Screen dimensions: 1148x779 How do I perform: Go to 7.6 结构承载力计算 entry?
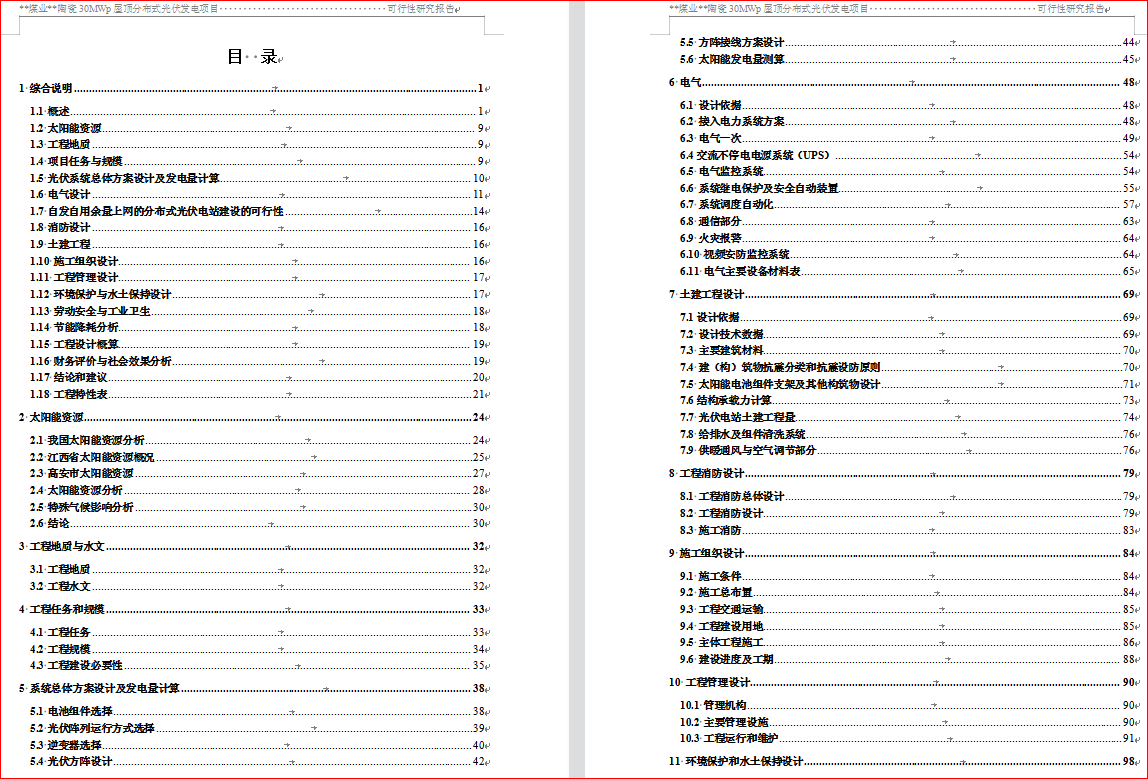[x=735, y=400]
